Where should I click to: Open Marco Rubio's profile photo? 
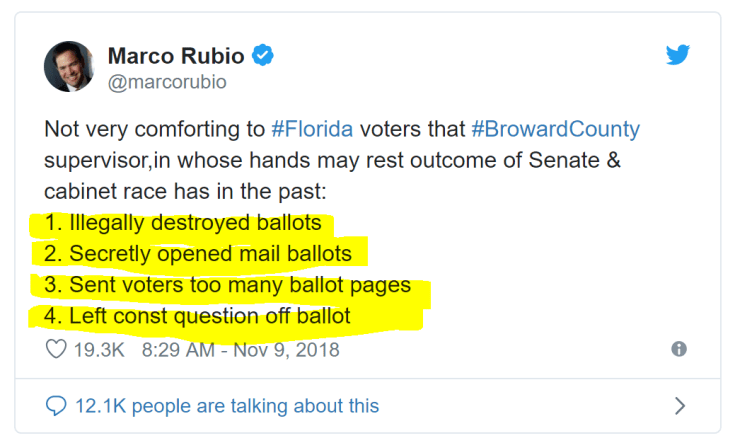[x=69, y=67]
